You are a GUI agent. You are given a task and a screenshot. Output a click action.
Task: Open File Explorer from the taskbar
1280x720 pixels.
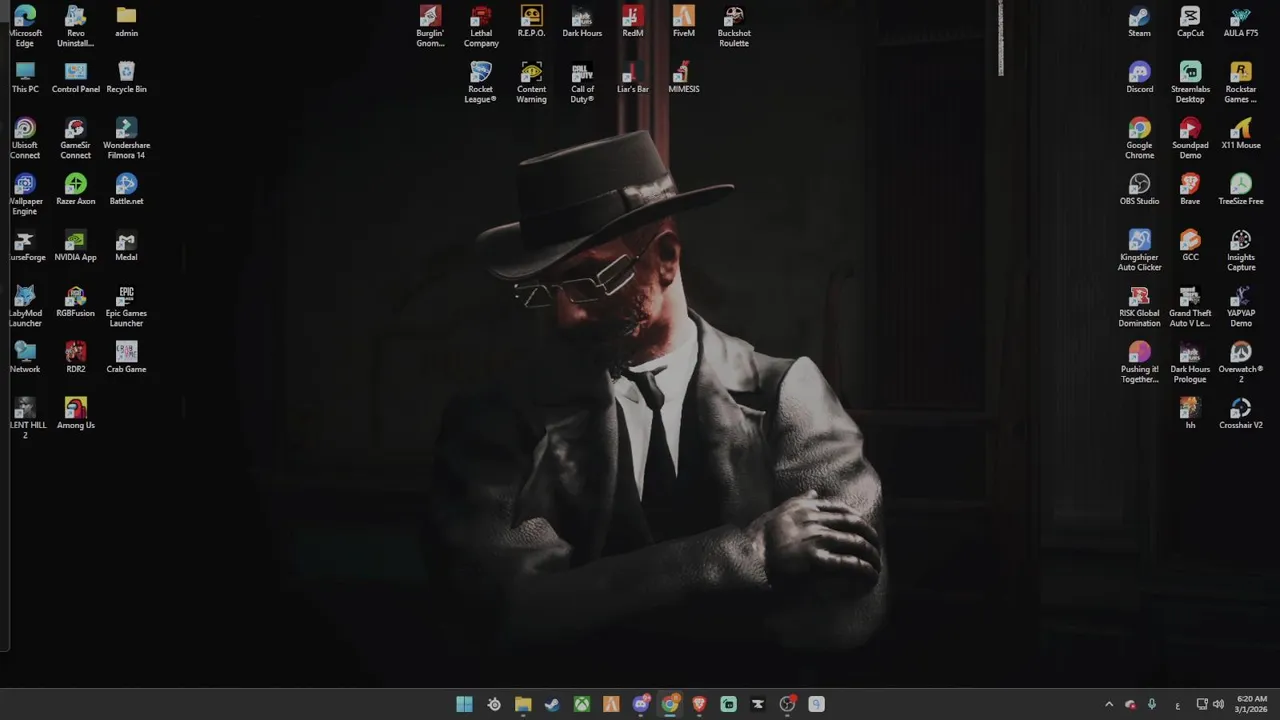tap(523, 704)
